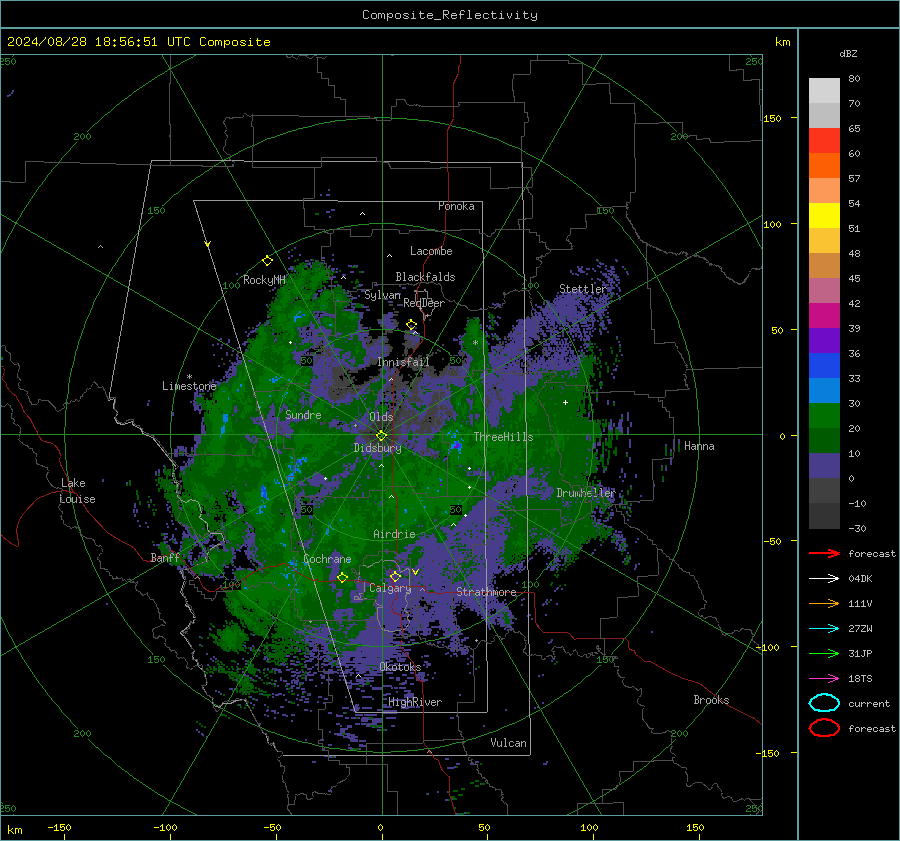Click the Okotoks label

point(400,667)
